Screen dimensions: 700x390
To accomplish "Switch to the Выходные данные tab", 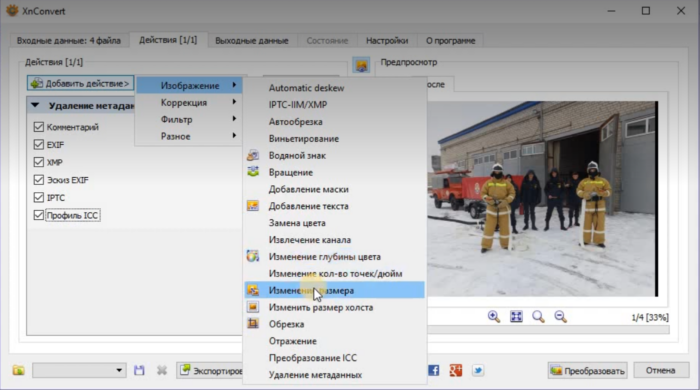I will click(252, 41).
